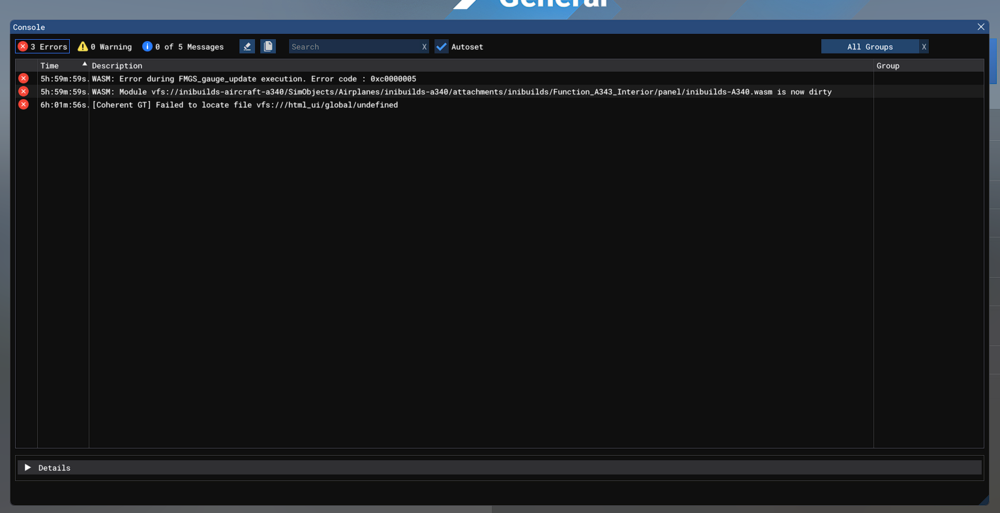
Task: Click the error icon on the Coherent GT row
Action: tap(23, 105)
